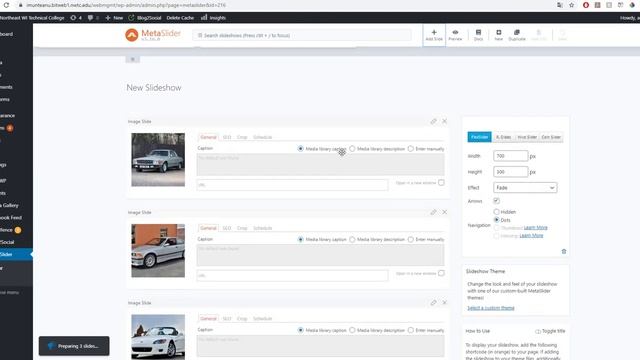Select second slide Enter manually radio
Viewport: 640px width, 360px height.
tap(411, 240)
